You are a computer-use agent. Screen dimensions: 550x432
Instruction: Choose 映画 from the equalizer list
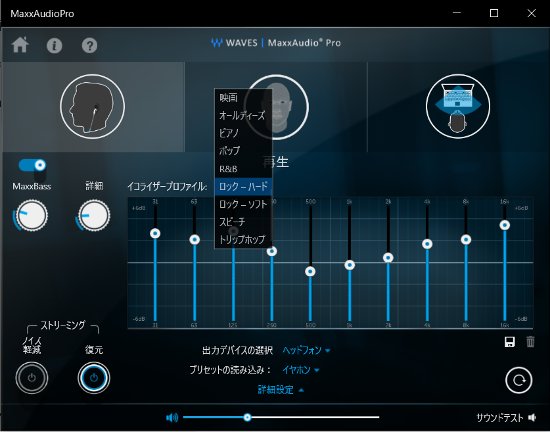click(243, 97)
